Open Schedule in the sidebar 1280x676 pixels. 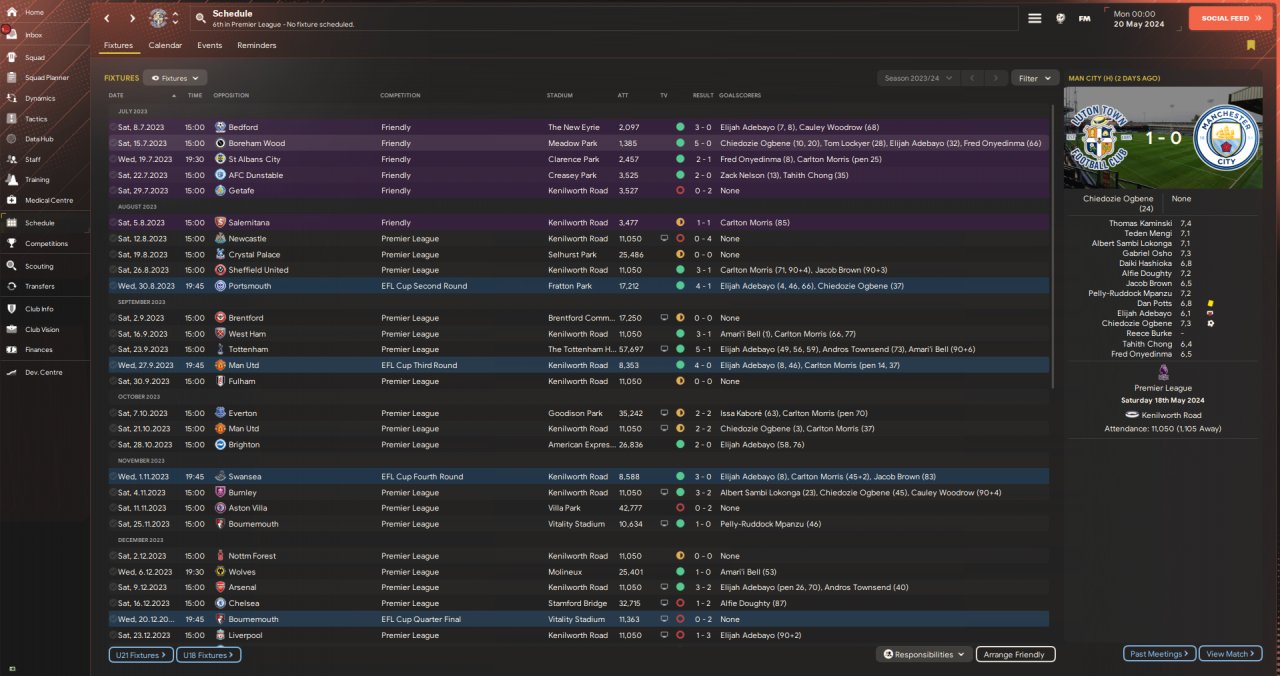45,223
